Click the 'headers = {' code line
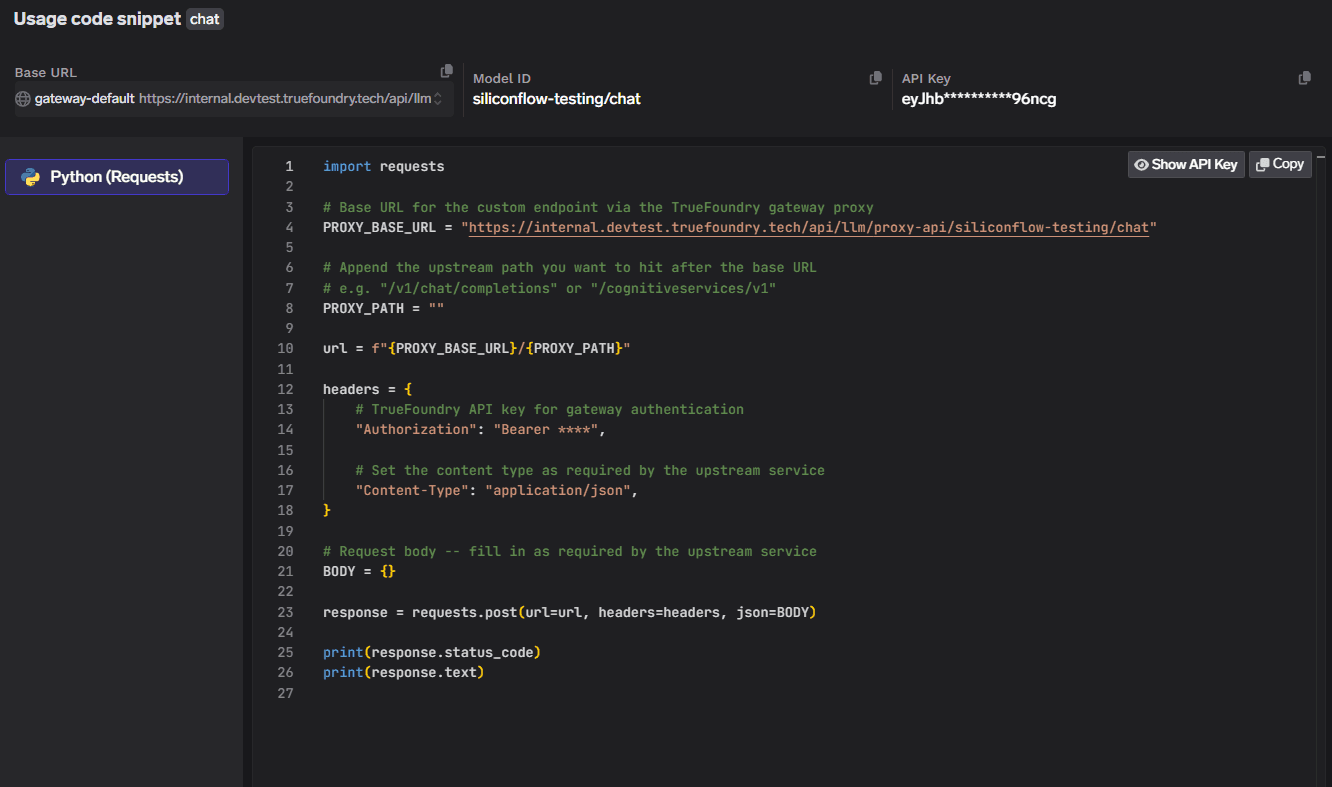Viewport: 1332px width, 787px height. click(367, 390)
